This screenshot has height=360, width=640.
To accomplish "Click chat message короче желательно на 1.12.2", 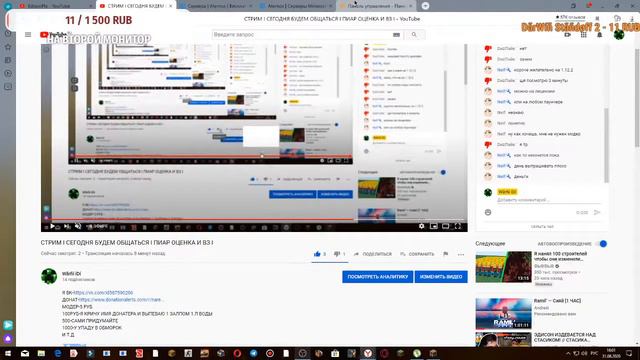I will (543, 70).
